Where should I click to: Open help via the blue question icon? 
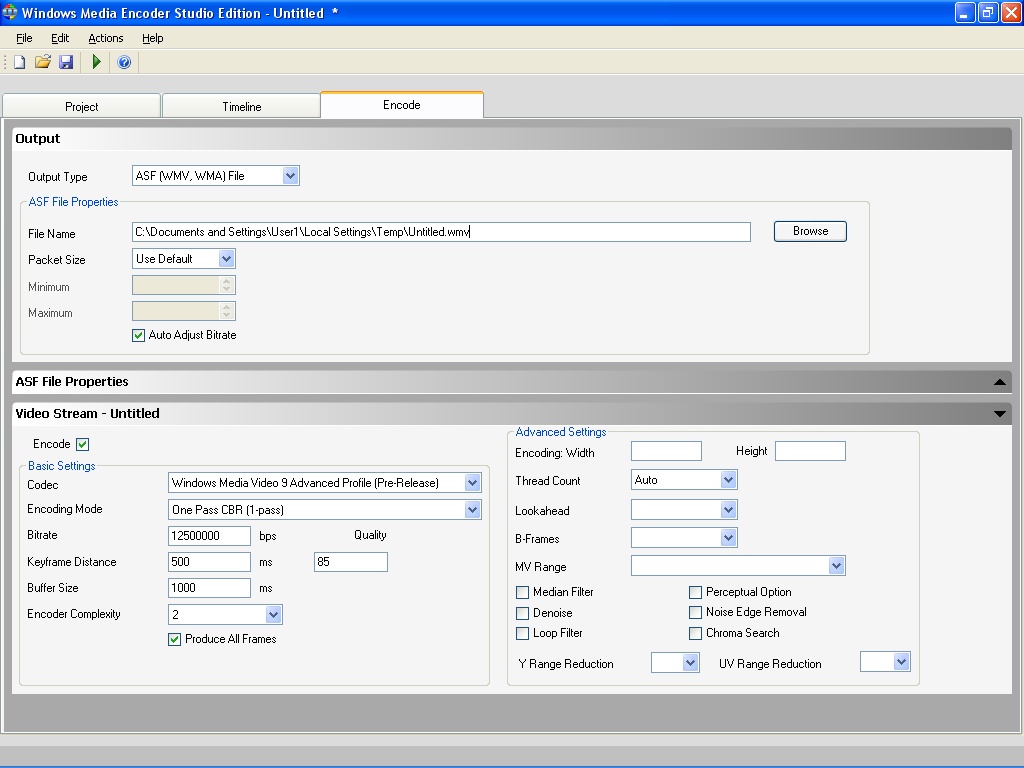124,62
